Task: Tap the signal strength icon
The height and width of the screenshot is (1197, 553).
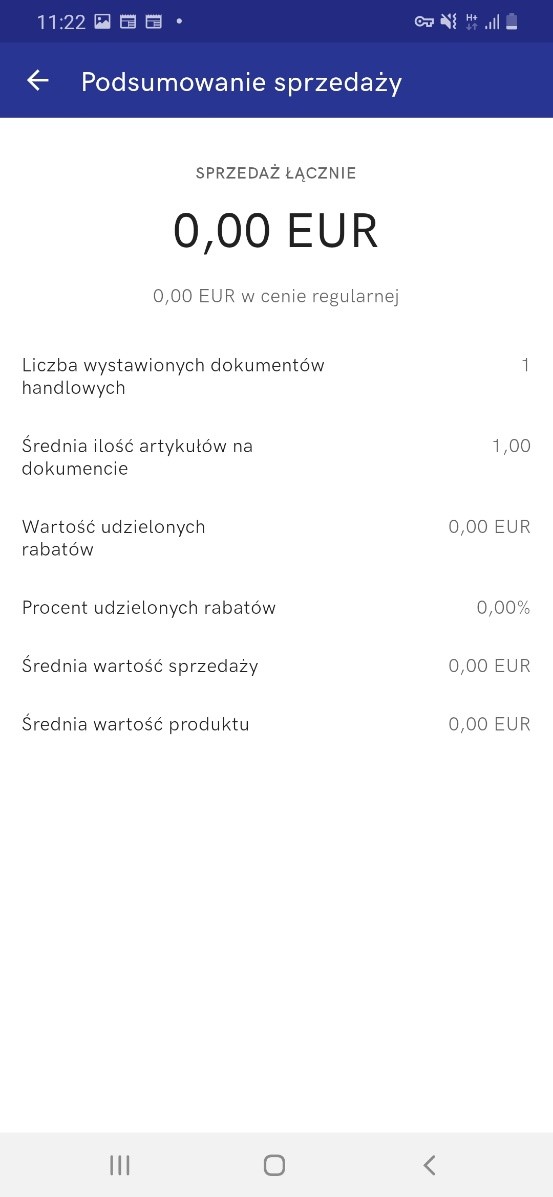Action: pyautogui.click(x=492, y=22)
